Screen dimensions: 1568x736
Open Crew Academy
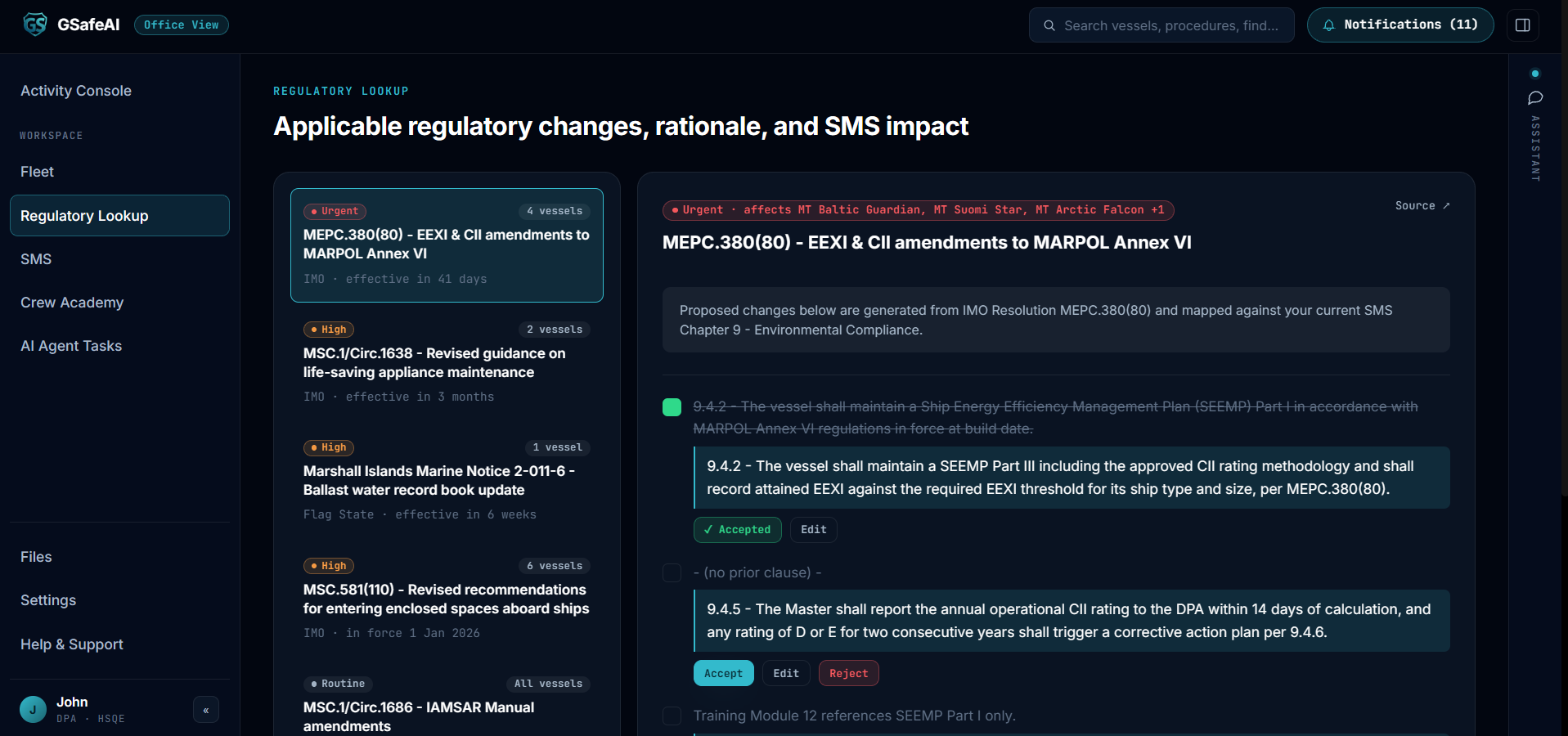(119, 303)
